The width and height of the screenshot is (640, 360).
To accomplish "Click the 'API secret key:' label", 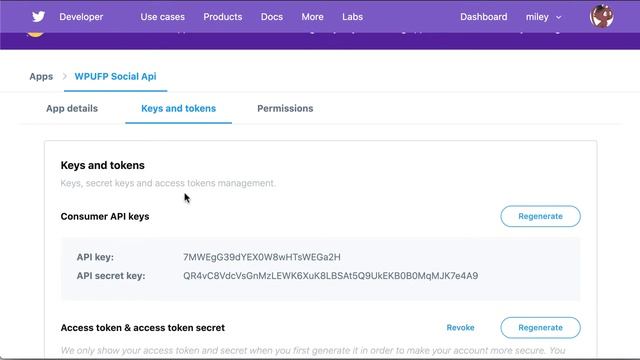I will point(111,276).
